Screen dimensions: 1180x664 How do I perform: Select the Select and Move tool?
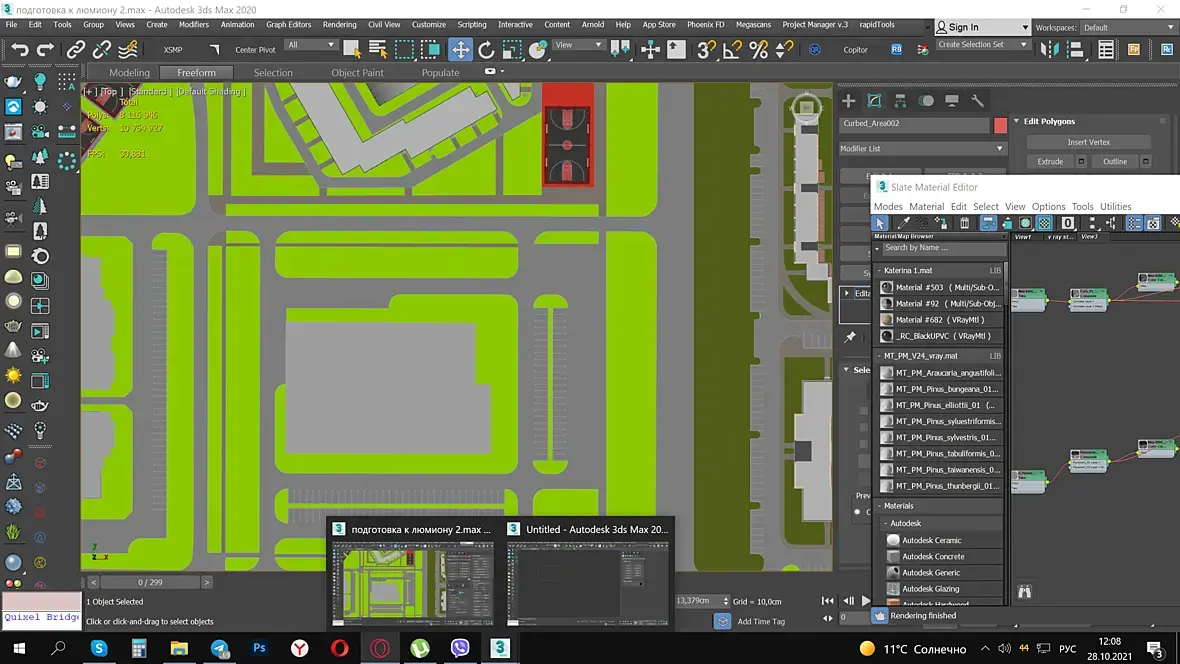pos(460,49)
